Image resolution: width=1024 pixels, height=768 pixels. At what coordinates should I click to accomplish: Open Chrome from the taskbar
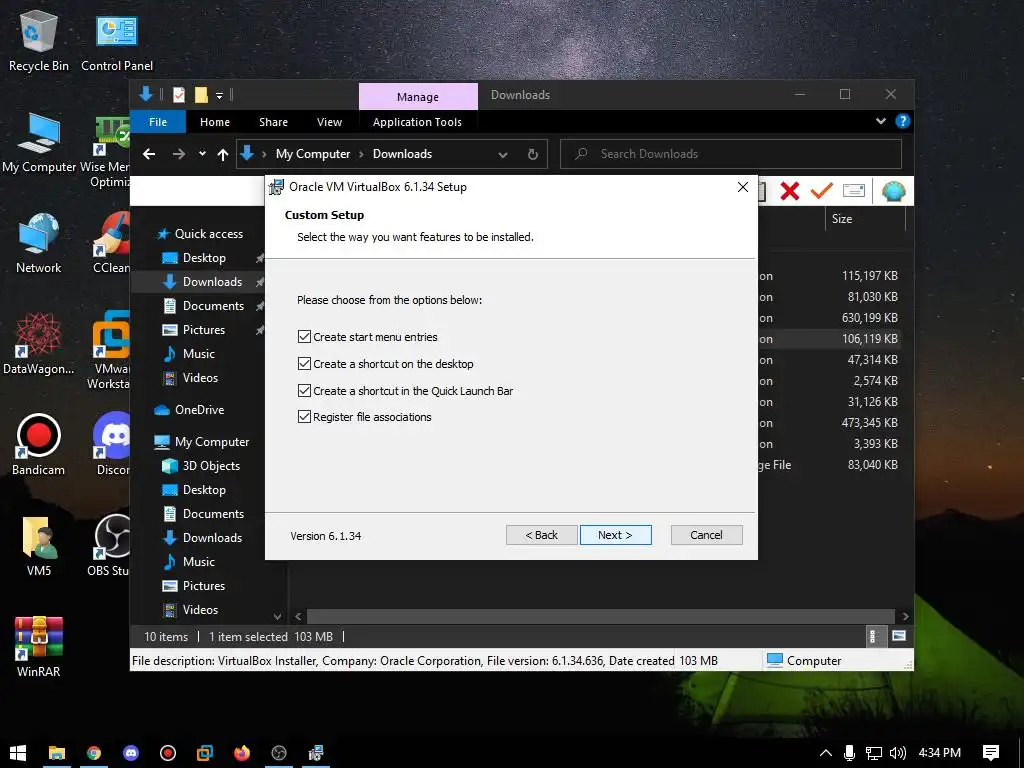(94, 753)
